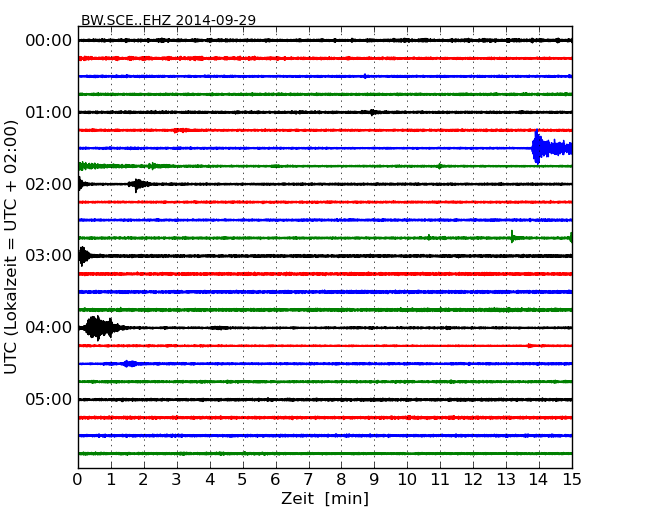The width and height of the screenshot is (650, 520).
Task: Click the x-axis tick label 0
Action: pos(78,479)
